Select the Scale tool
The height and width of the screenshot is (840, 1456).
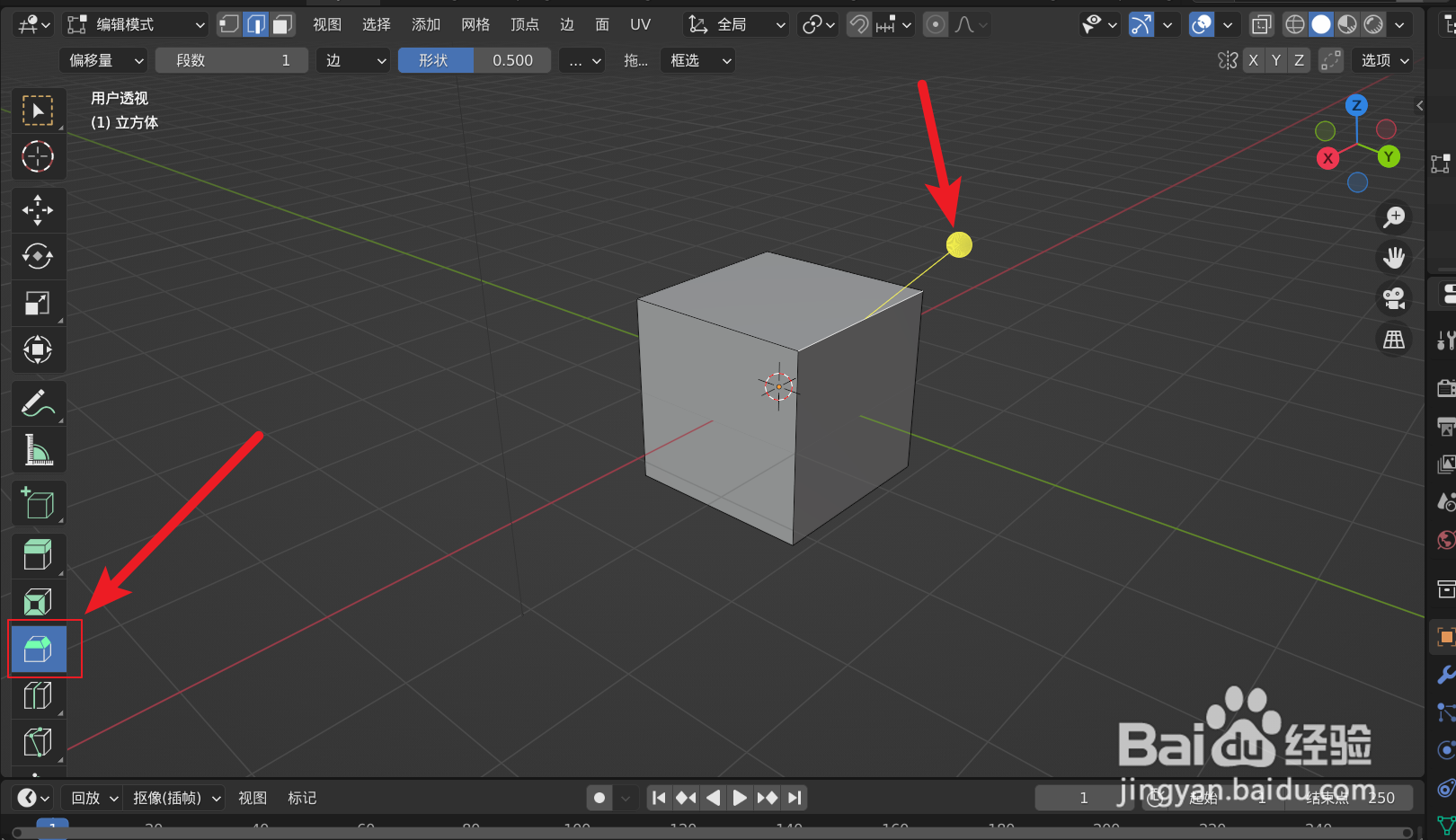point(38,304)
